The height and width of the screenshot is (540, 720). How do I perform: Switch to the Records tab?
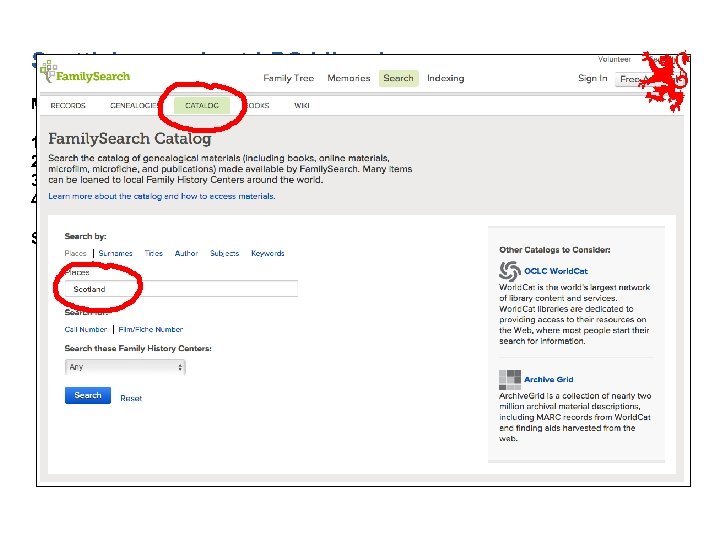pyautogui.click(x=68, y=106)
